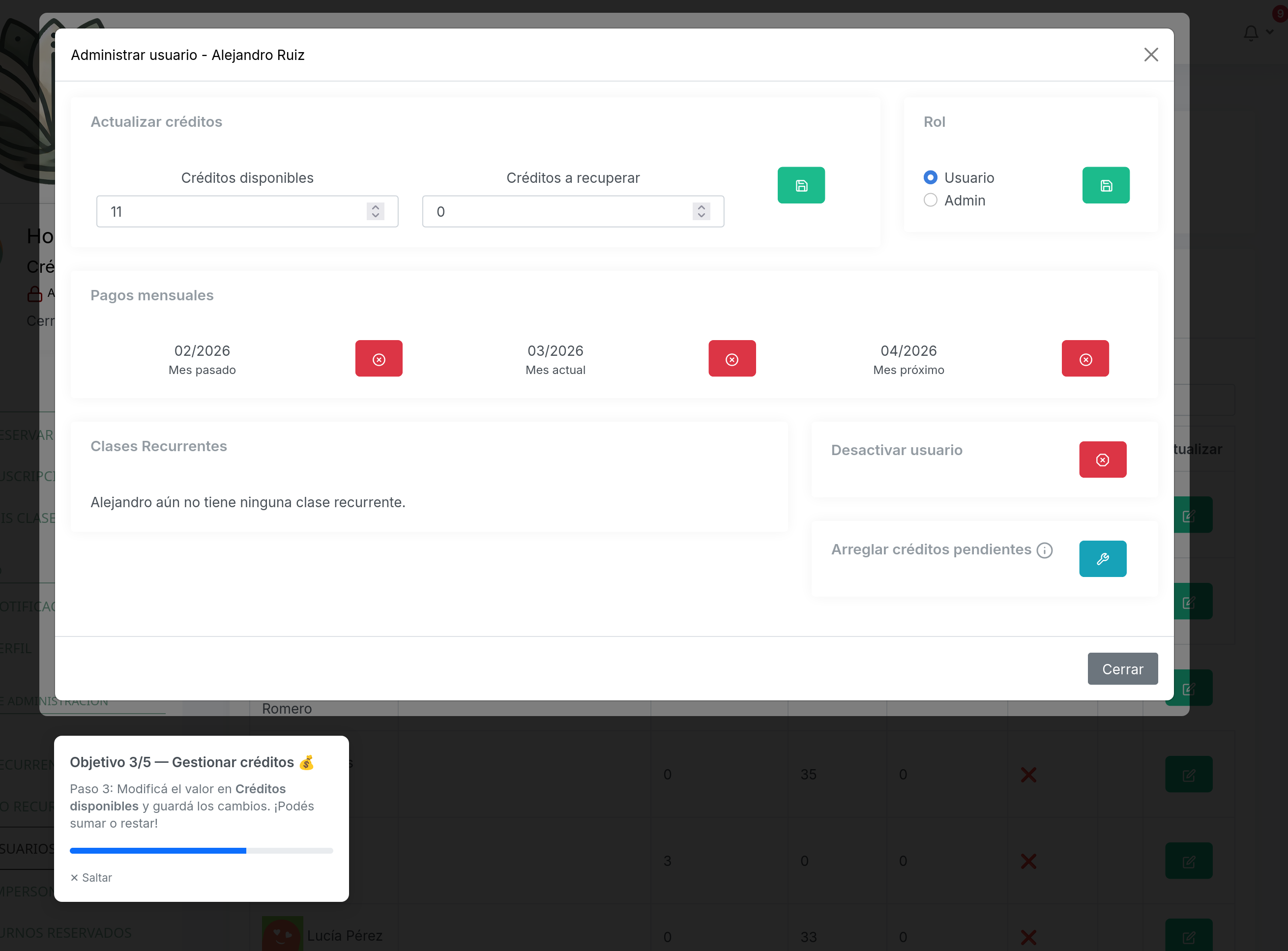
Task: Skip the tutorial with Saltar link
Action: 91,877
